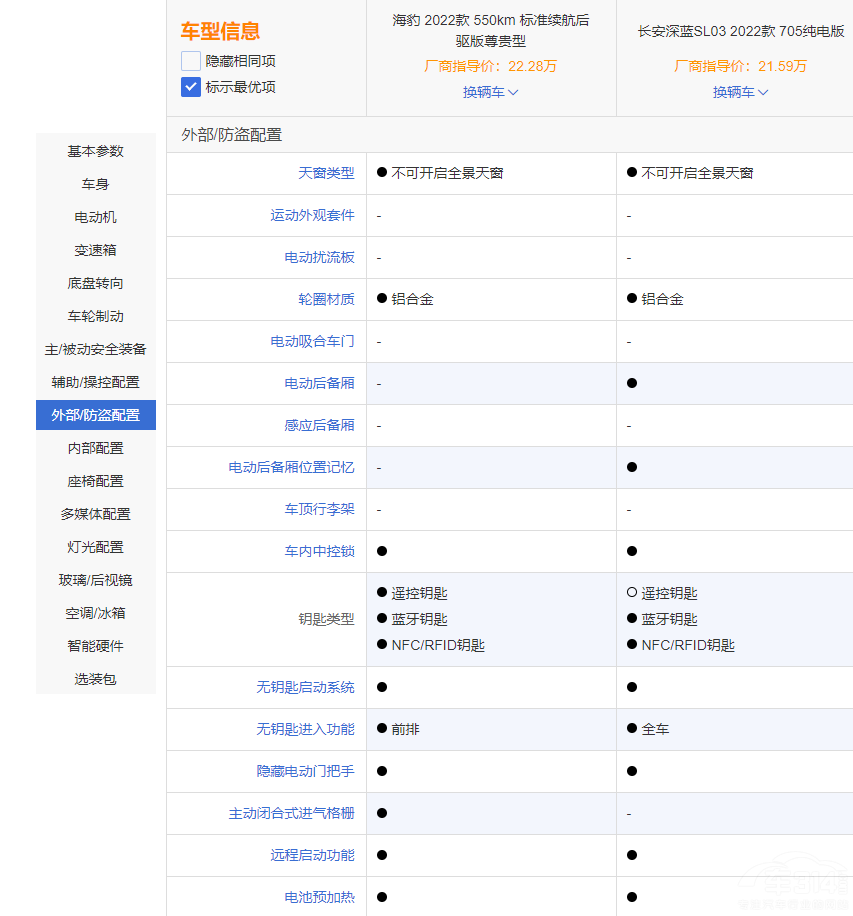Select 车身 in the left navigation

(x=96, y=184)
